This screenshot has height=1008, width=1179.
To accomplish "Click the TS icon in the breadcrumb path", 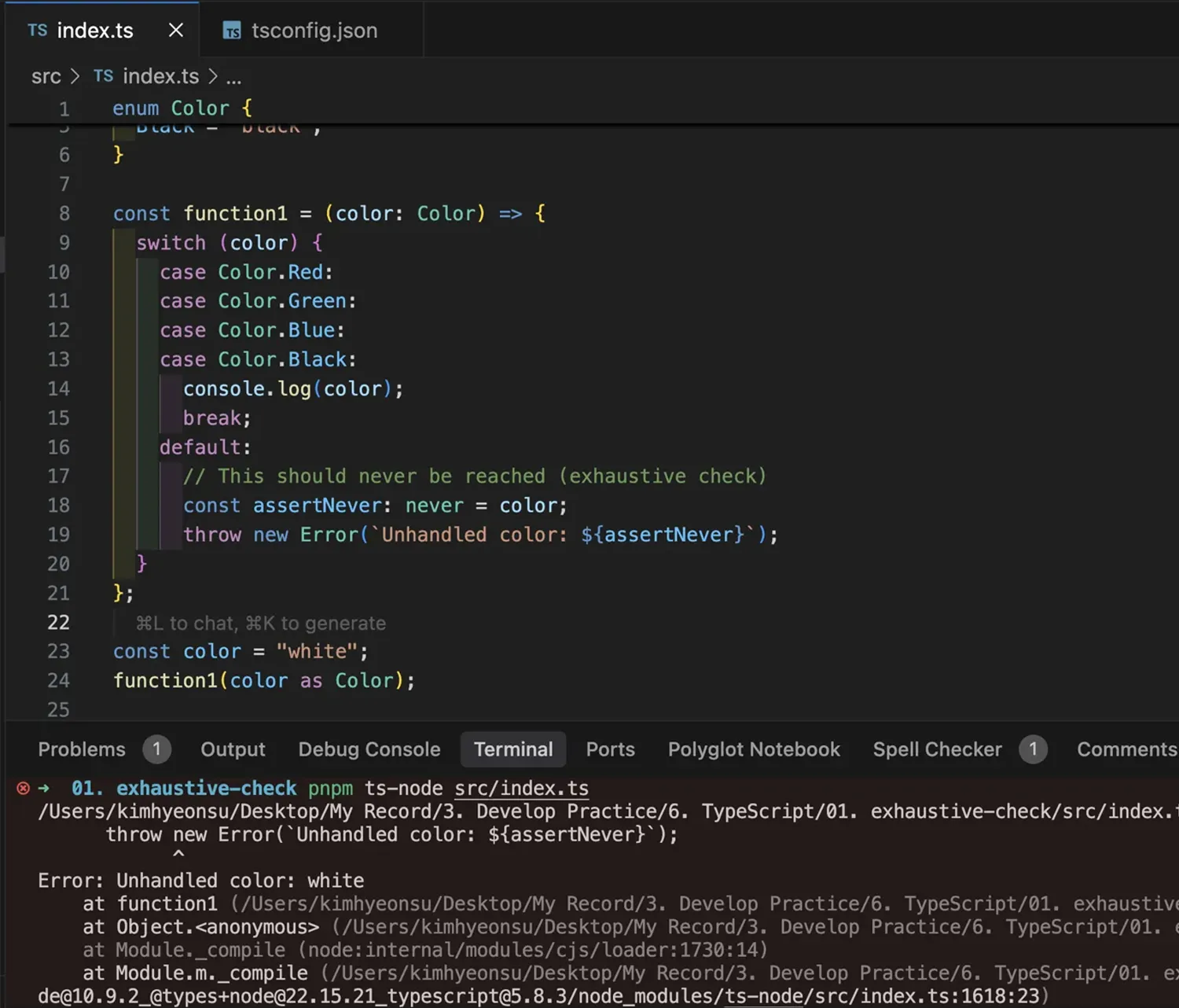I will coord(103,75).
